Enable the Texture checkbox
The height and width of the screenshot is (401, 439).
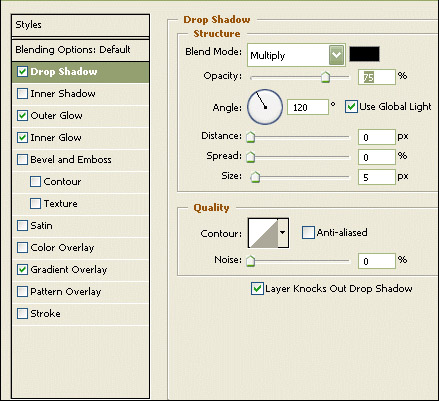click(35, 204)
